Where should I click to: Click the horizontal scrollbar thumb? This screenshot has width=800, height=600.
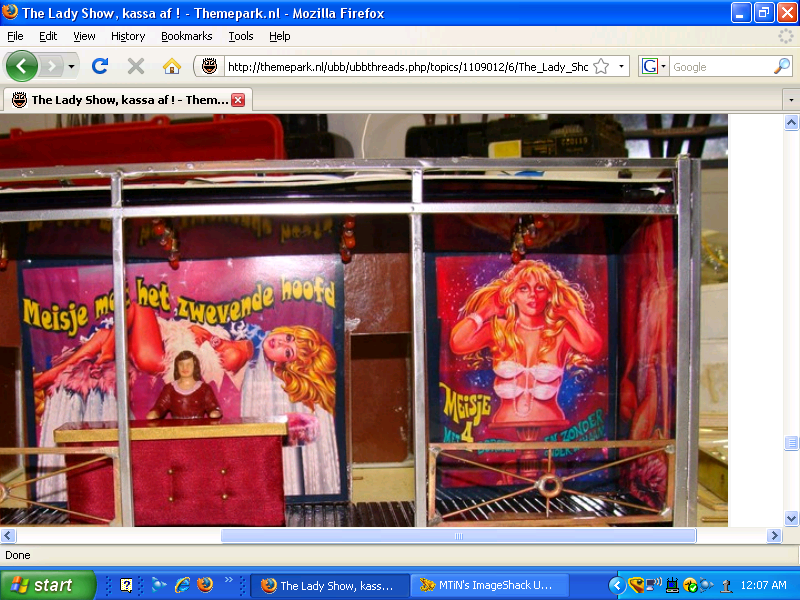[459, 536]
